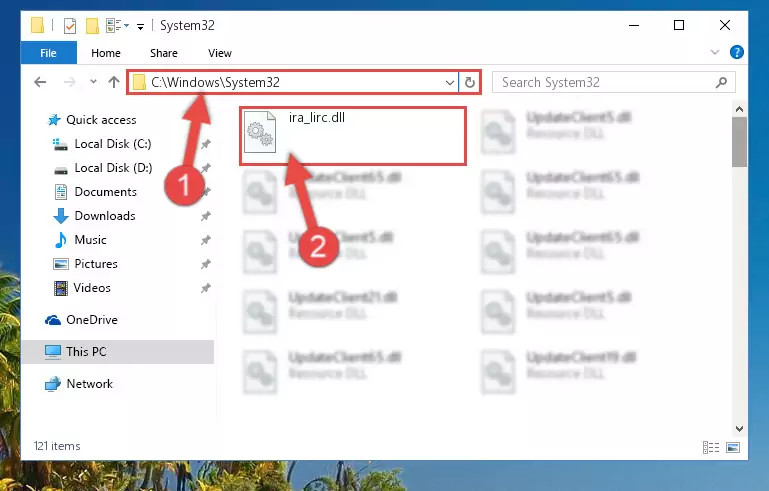Click the pin icon beside Local Disk (C:)

coord(205,144)
